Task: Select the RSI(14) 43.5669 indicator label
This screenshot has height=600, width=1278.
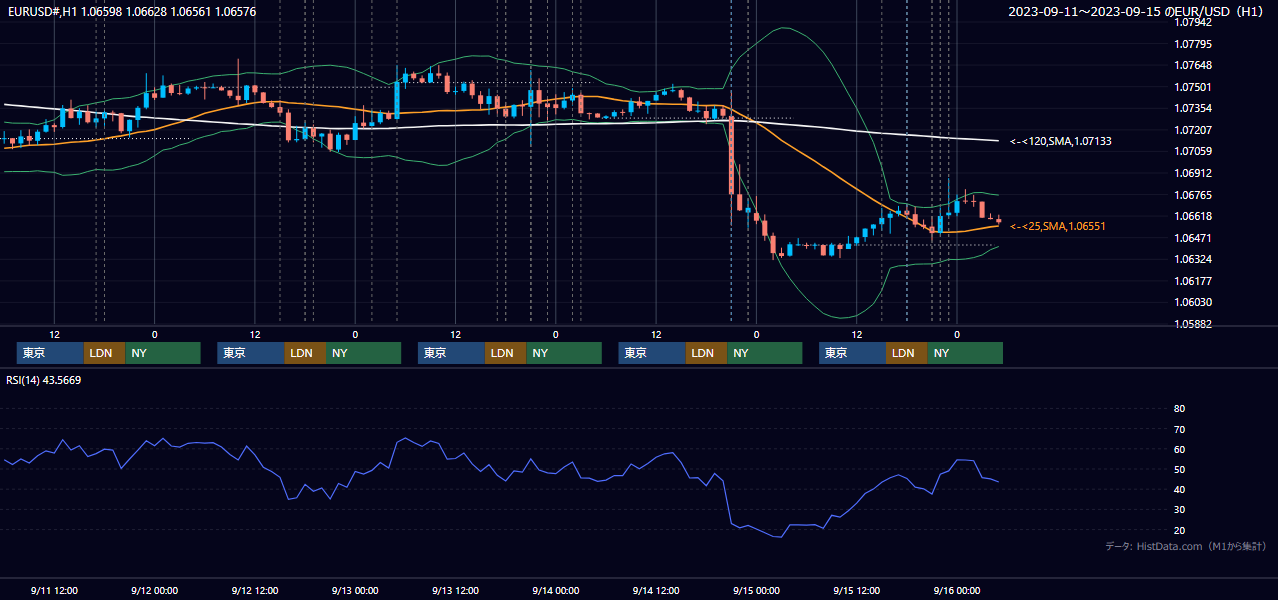Action: pos(44,380)
